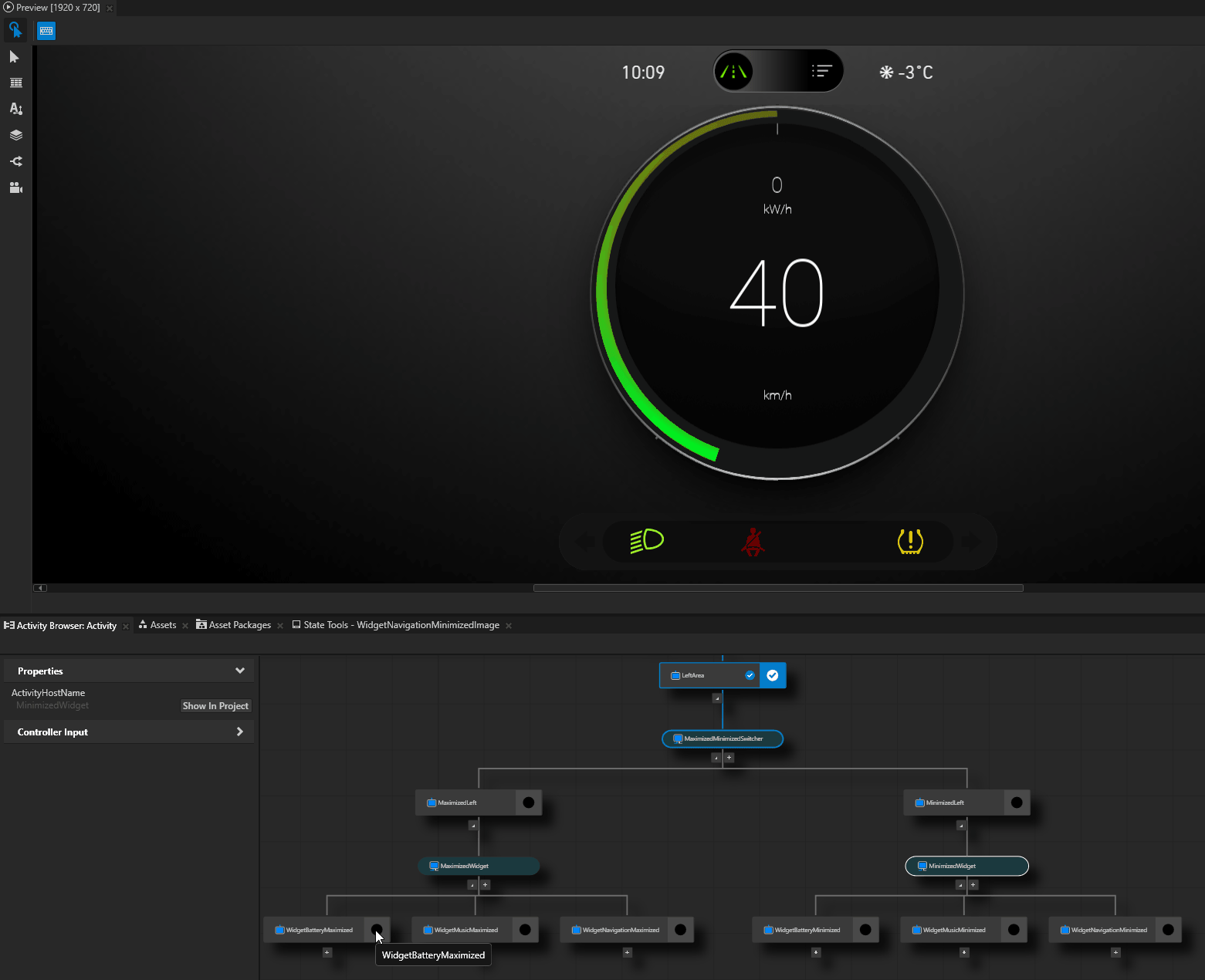This screenshot has width=1205, height=980.
Task: Expand the Controller Input section
Action: tap(240, 731)
